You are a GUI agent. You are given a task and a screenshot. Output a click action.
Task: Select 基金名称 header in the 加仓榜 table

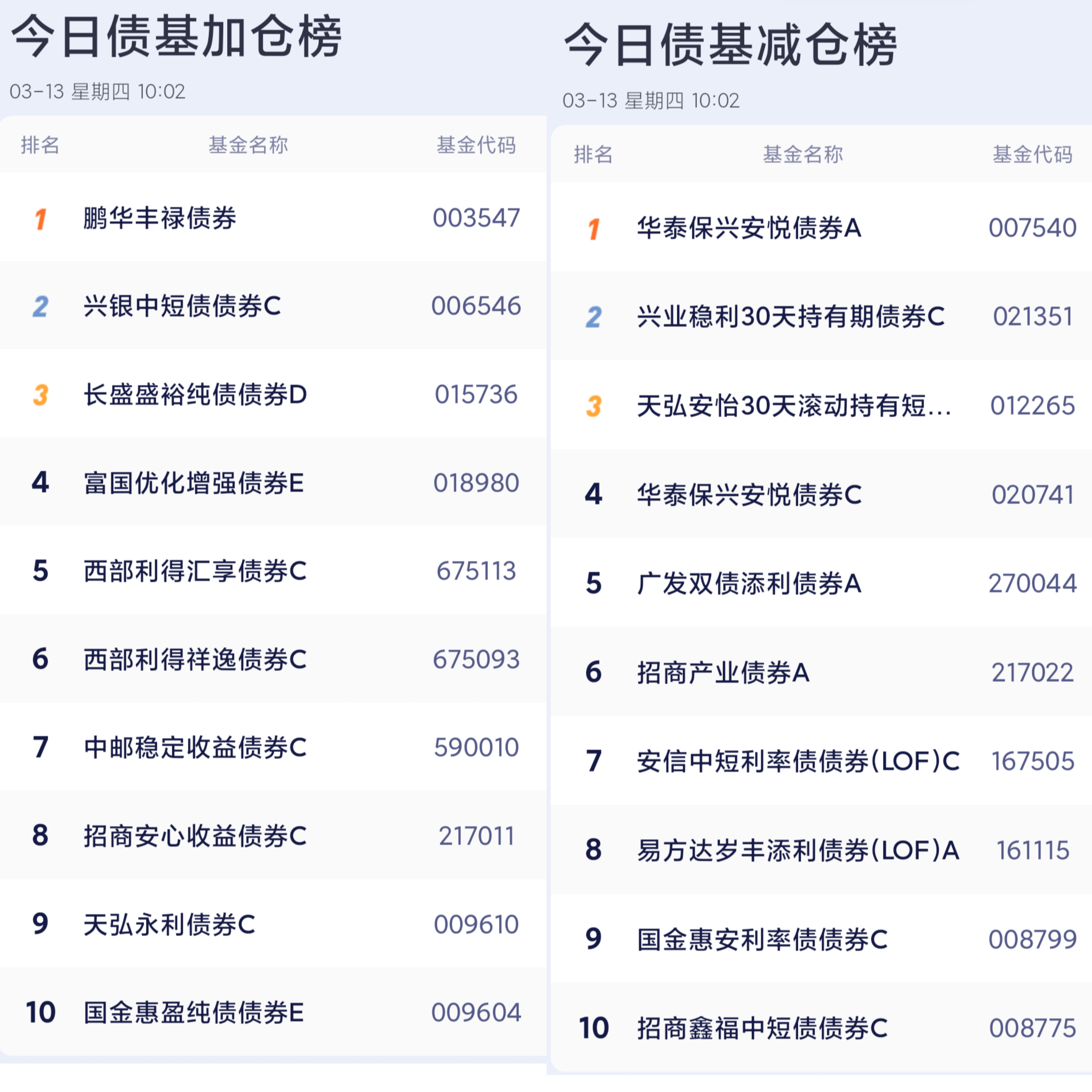(x=248, y=145)
